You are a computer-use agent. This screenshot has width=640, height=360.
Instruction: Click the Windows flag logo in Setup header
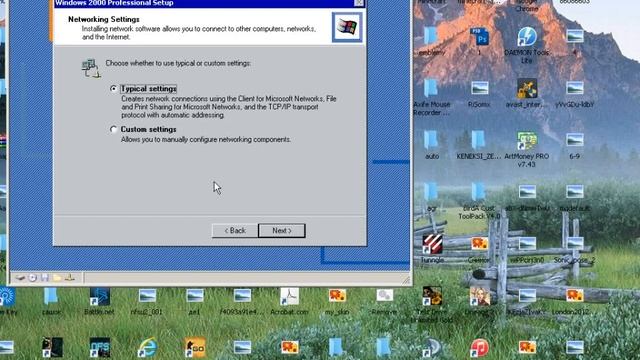(x=347, y=27)
